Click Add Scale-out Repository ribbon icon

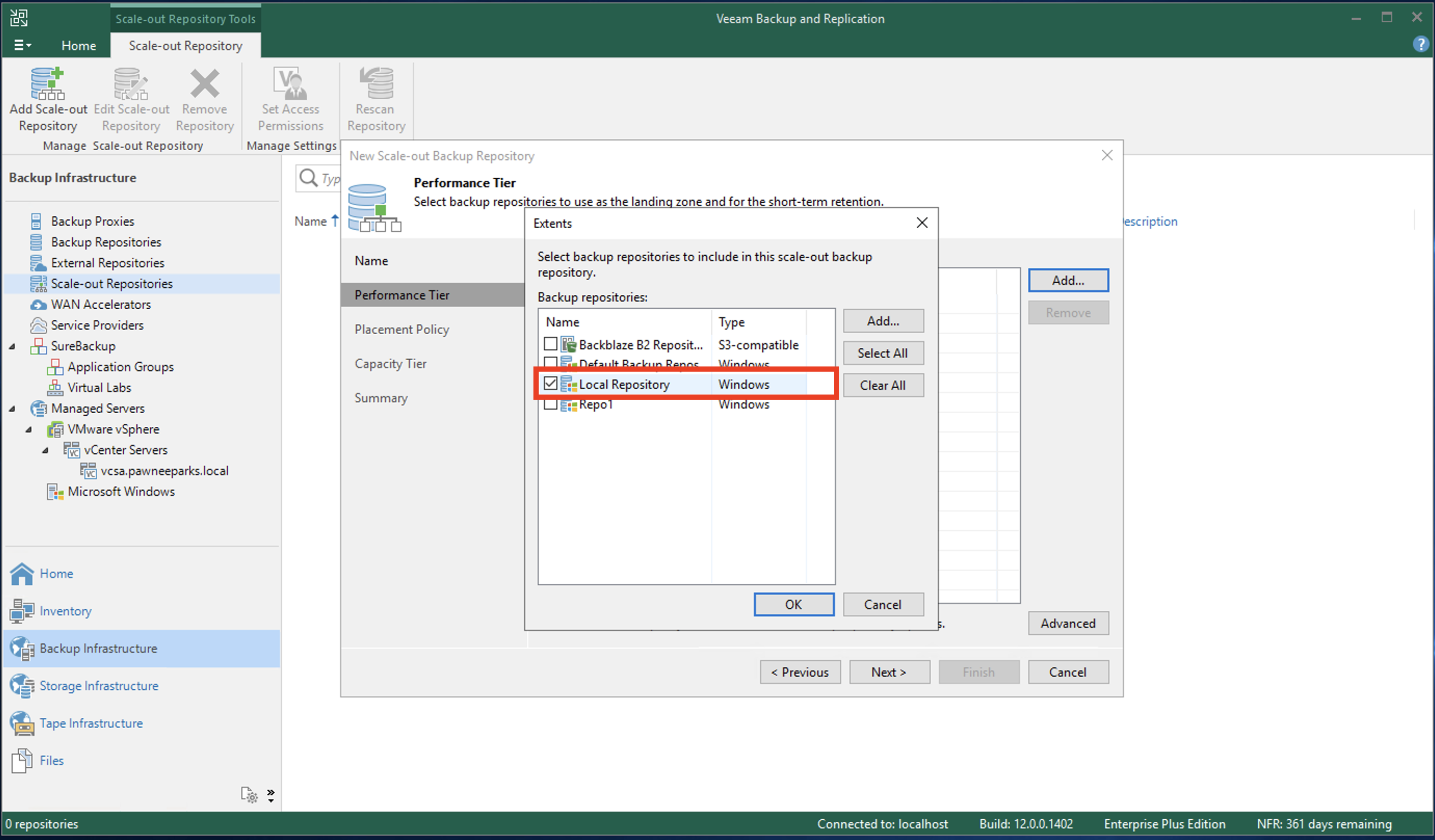[48, 99]
